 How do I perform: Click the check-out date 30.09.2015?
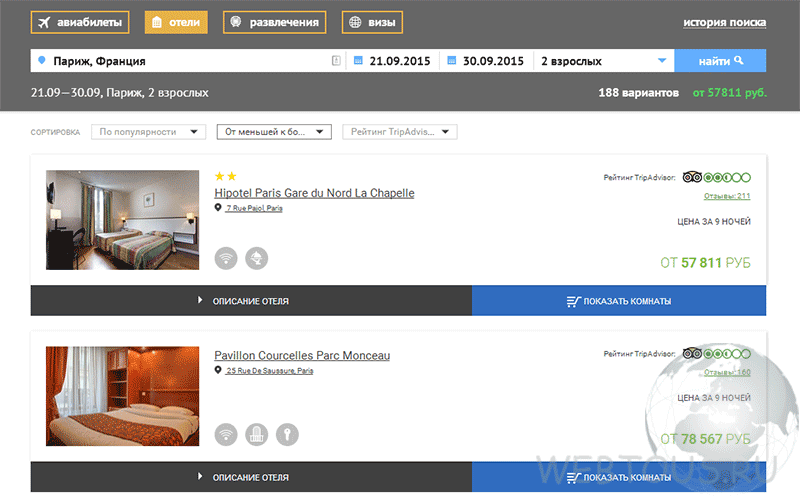(x=493, y=61)
